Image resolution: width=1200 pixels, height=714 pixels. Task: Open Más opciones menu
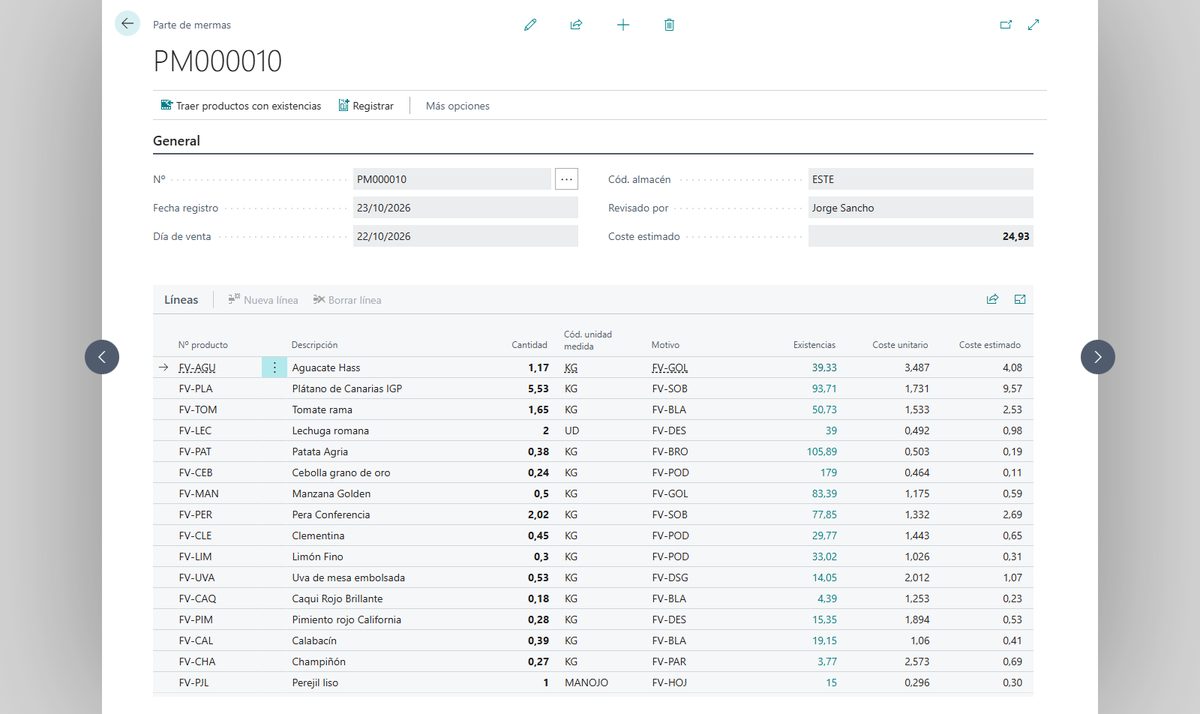pos(458,106)
